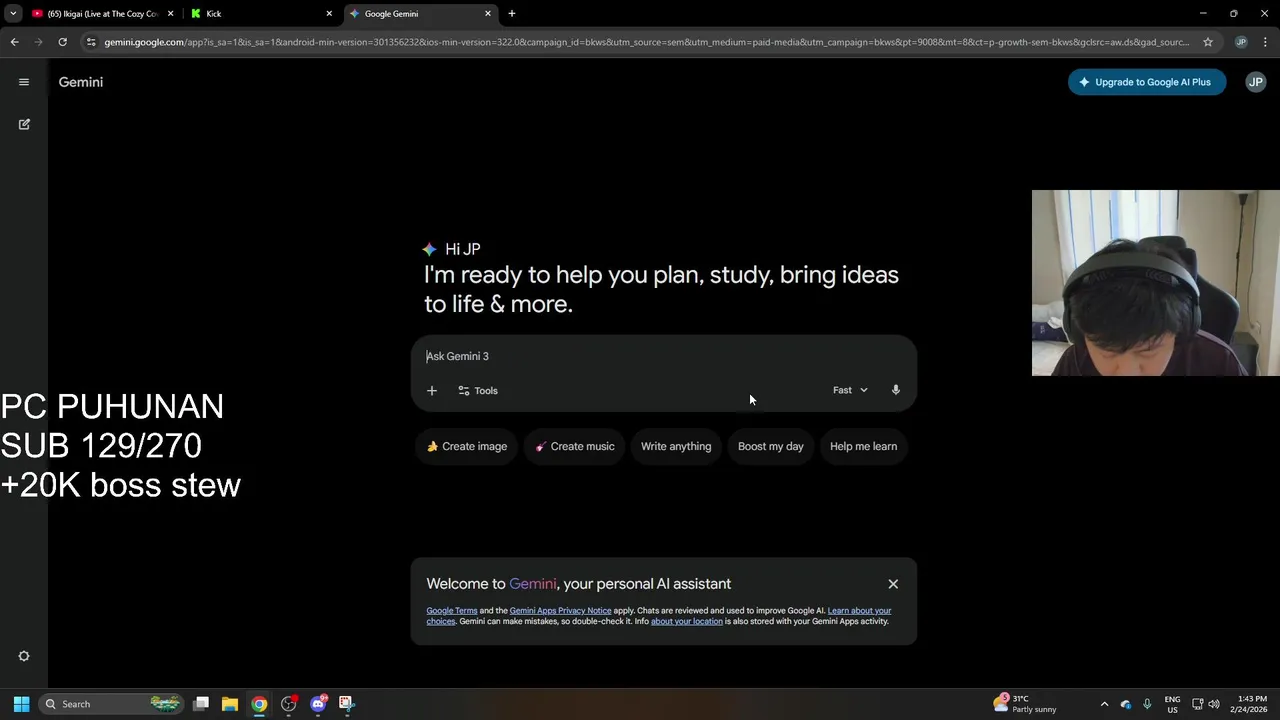Image resolution: width=1280 pixels, height=720 pixels.
Task: Choose the Create music suggestion chip
Action: 575,446
